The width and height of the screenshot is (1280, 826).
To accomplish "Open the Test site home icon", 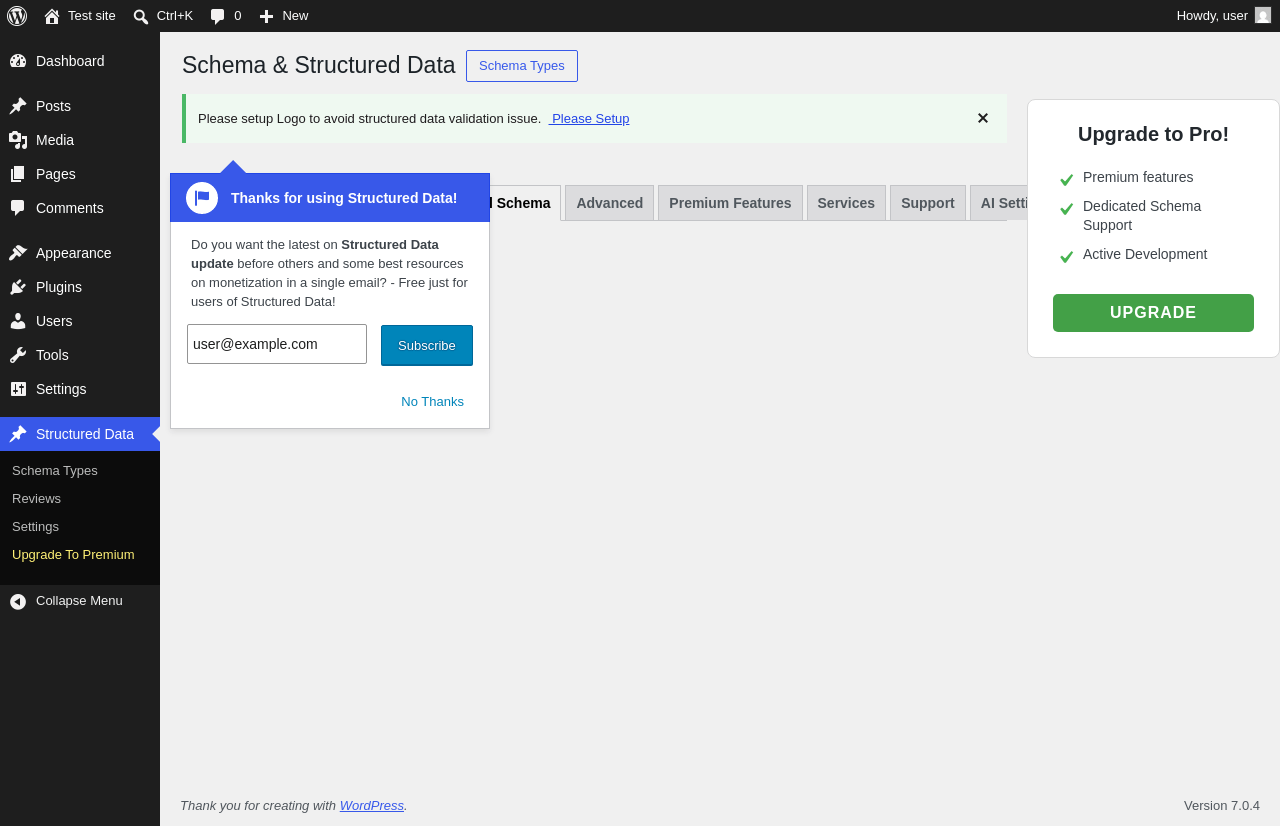I will [52, 16].
